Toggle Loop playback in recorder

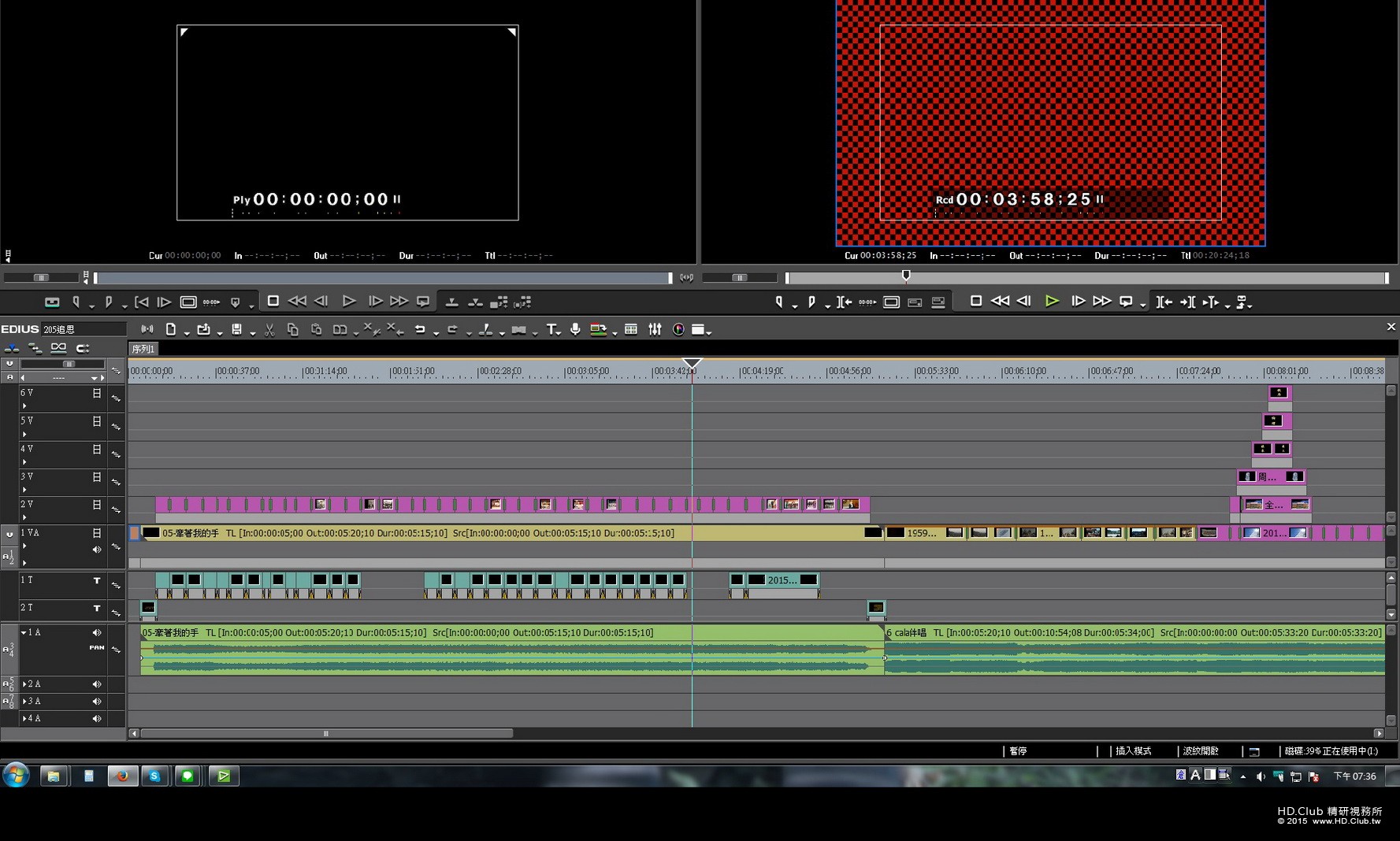[x=1126, y=302]
